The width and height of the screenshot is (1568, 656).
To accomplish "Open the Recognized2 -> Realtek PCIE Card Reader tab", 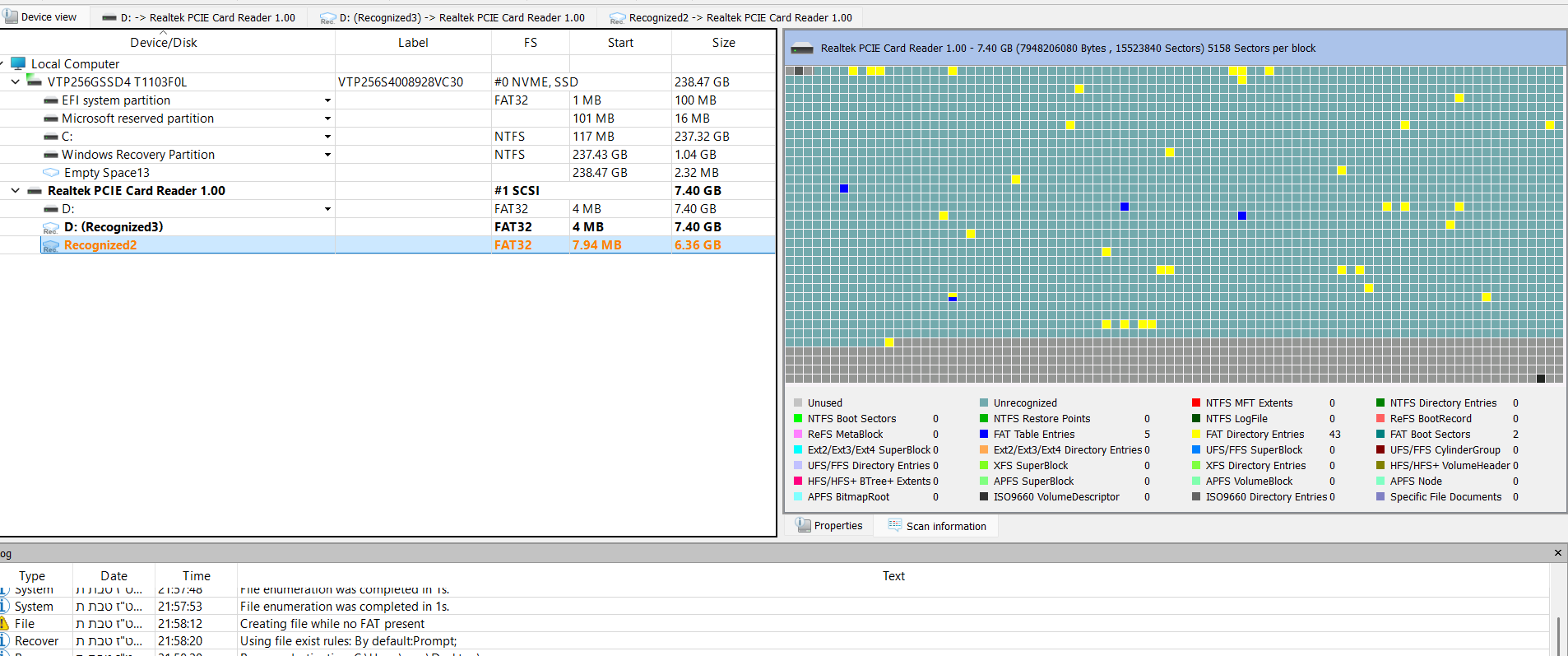I will [731, 17].
